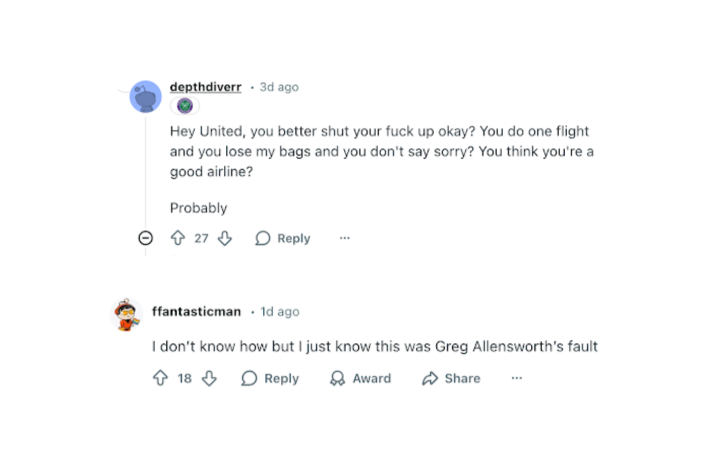This screenshot has height=473, width=710.
Task: Upvote depthdiverr's comment
Action: tap(178, 238)
